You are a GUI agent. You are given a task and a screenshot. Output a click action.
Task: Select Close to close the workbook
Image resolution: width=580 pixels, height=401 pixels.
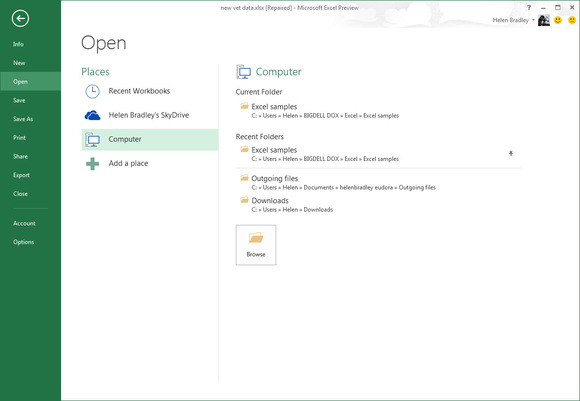20,193
